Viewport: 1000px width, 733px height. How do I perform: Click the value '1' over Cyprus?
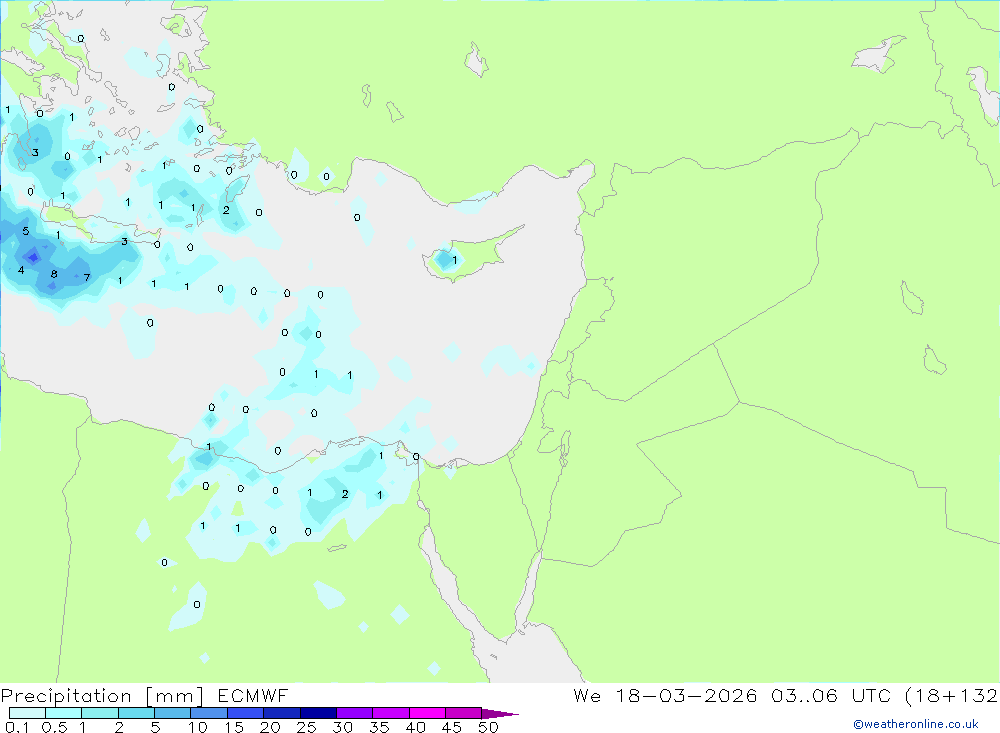point(455,260)
